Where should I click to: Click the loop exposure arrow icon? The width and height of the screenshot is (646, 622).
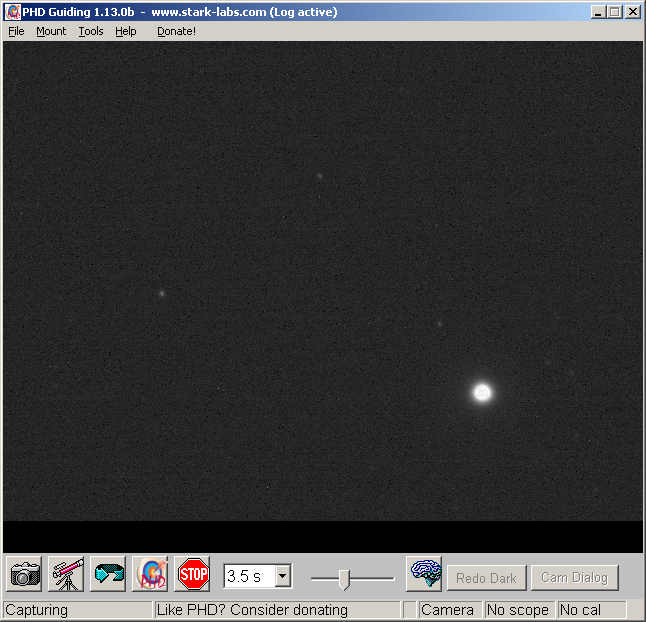pyautogui.click(x=108, y=574)
